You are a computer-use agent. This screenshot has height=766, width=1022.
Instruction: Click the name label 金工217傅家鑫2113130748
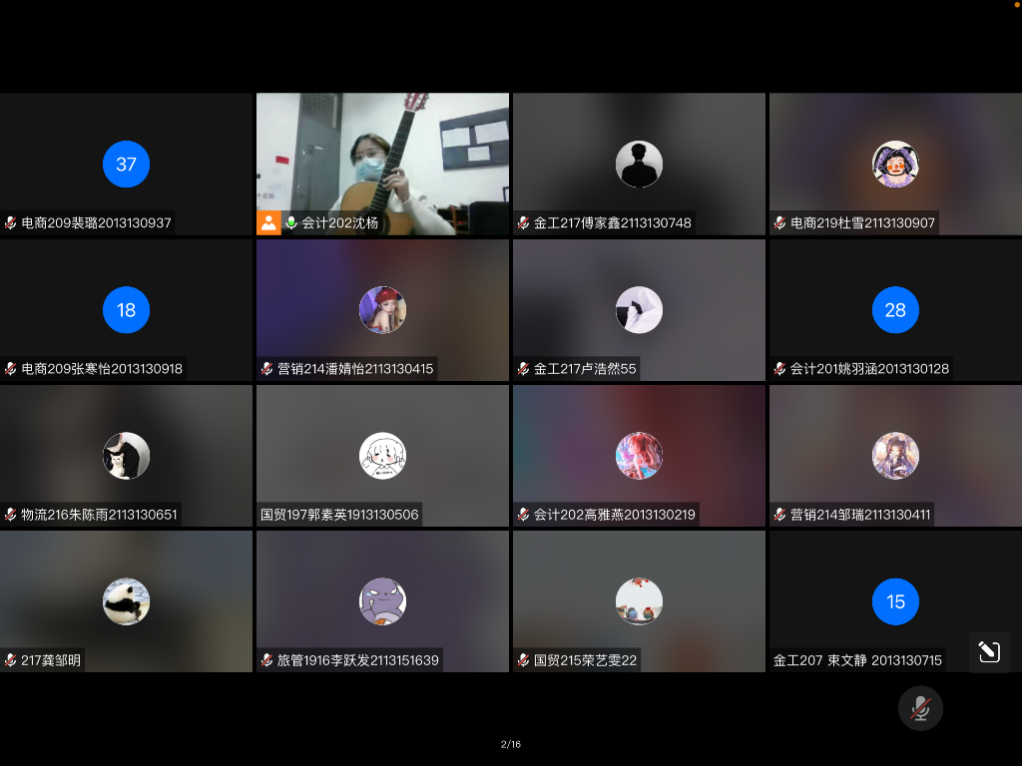pos(613,223)
